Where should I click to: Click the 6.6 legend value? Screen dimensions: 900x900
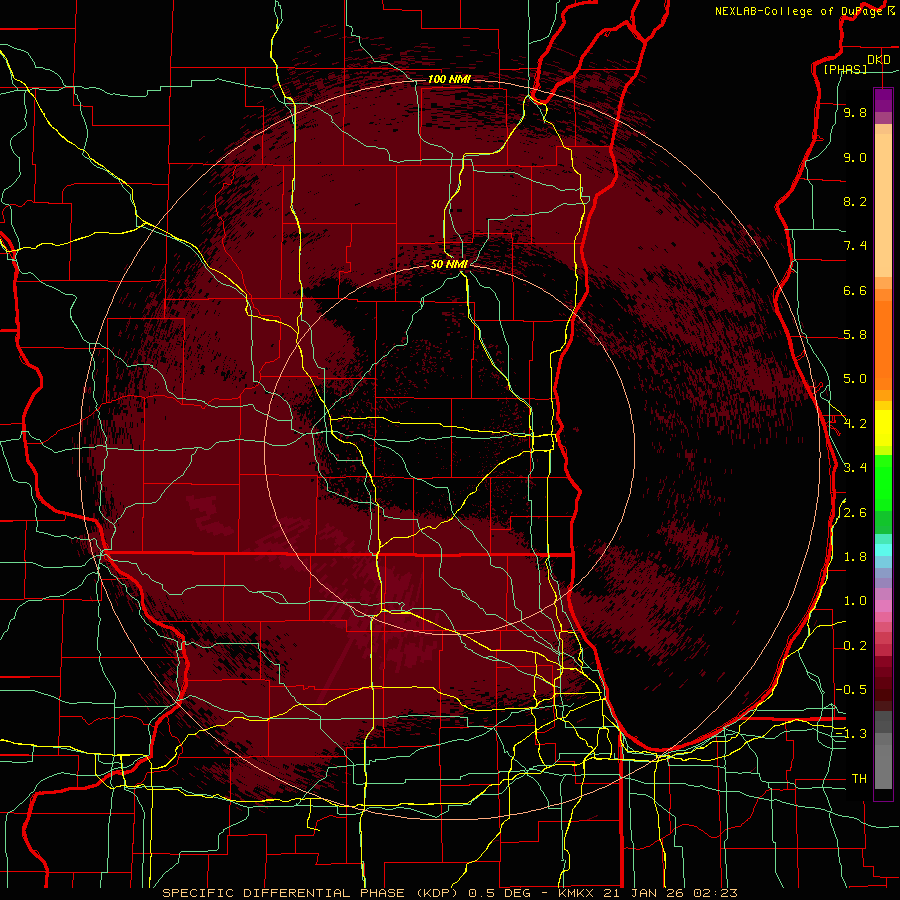855,290
